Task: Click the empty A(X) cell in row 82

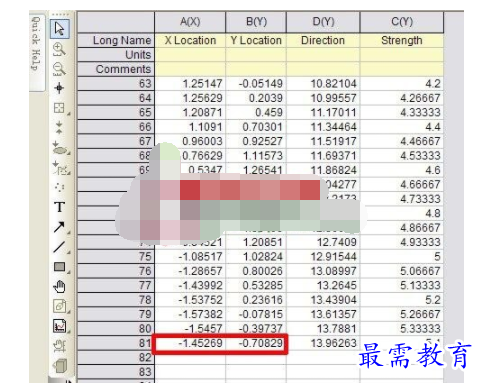Action: tap(190, 358)
